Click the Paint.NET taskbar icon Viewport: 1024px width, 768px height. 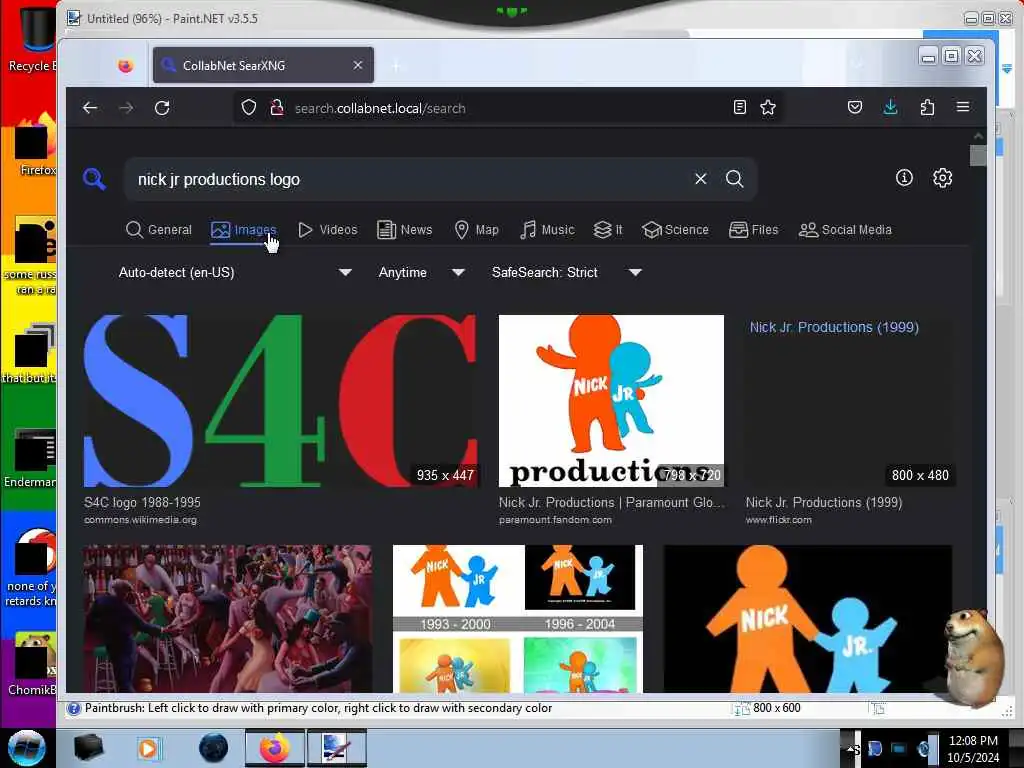point(336,748)
